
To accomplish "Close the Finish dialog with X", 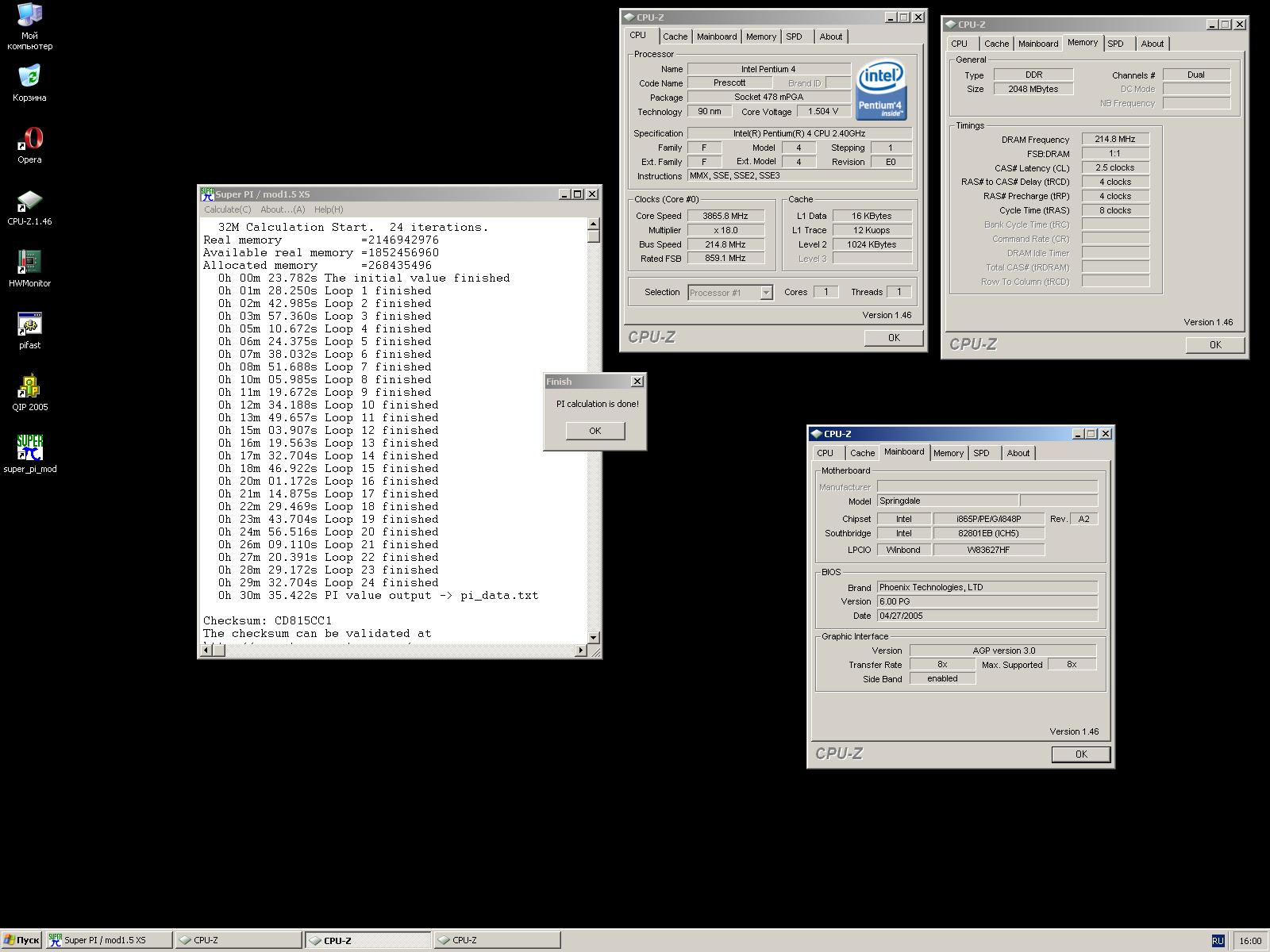I will tap(637, 382).
